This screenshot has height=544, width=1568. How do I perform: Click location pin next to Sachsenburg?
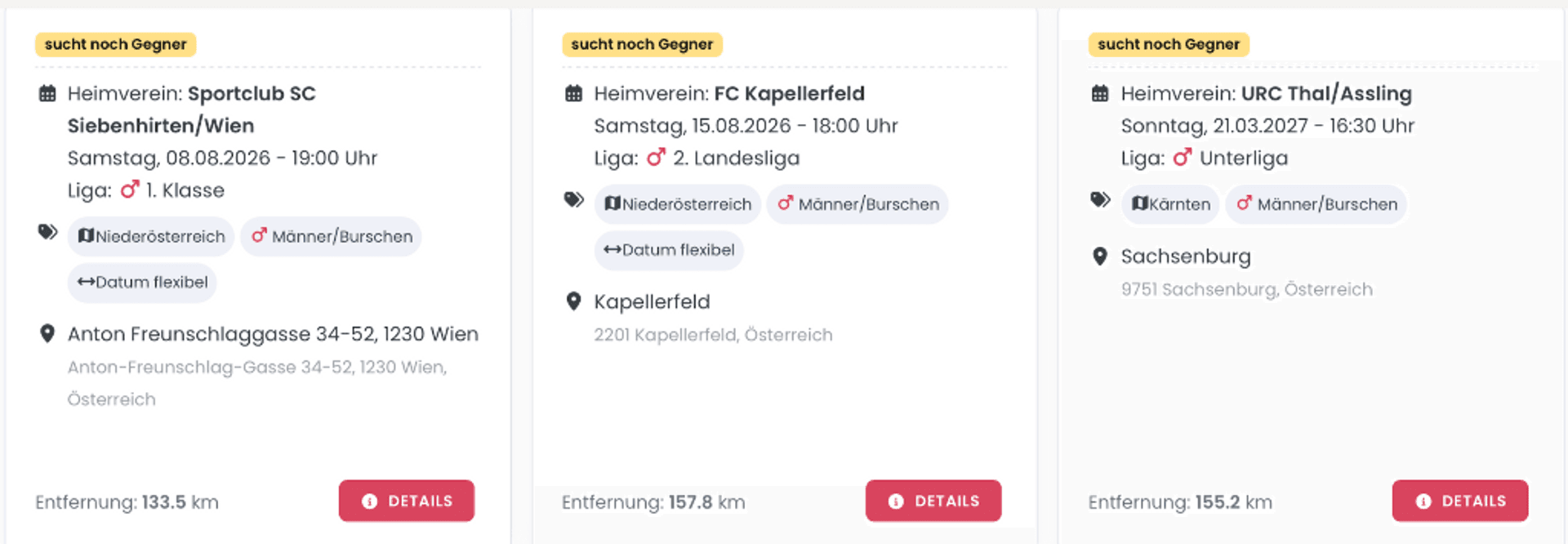pyautogui.click(x=1100, y=256)
